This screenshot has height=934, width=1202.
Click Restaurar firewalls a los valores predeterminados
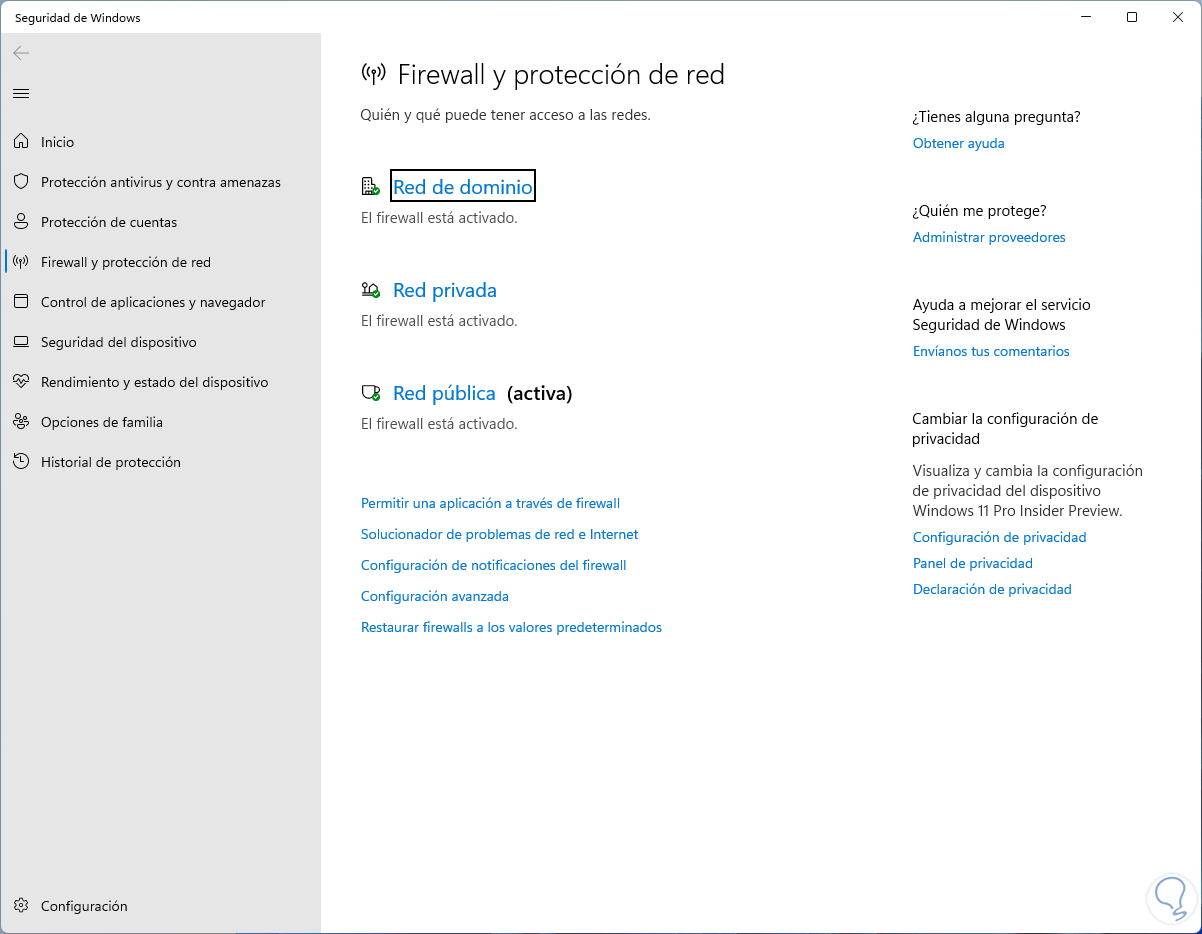click(x=511, y=627)
